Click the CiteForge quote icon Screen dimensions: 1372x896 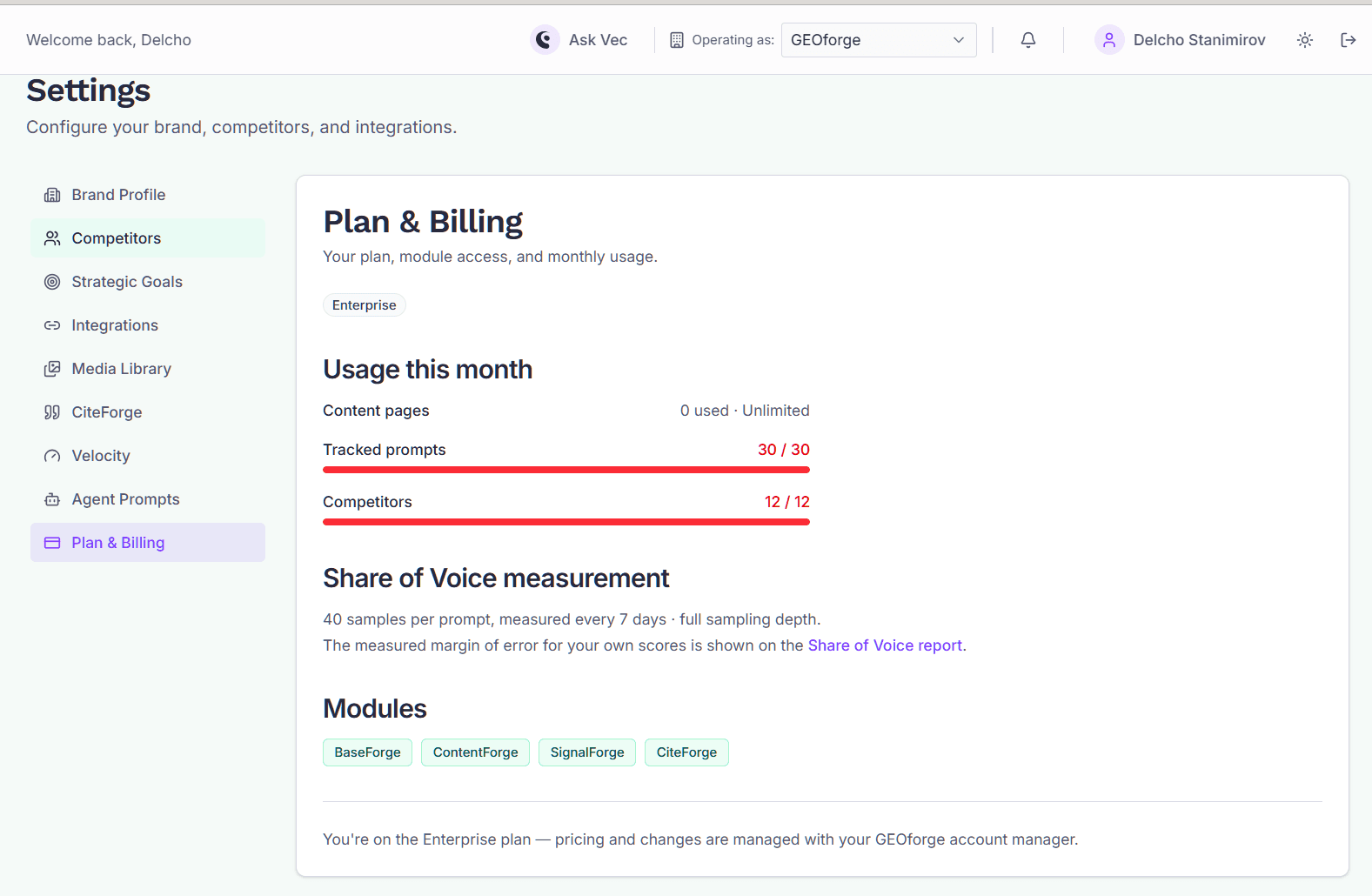(x=52, y=412)
